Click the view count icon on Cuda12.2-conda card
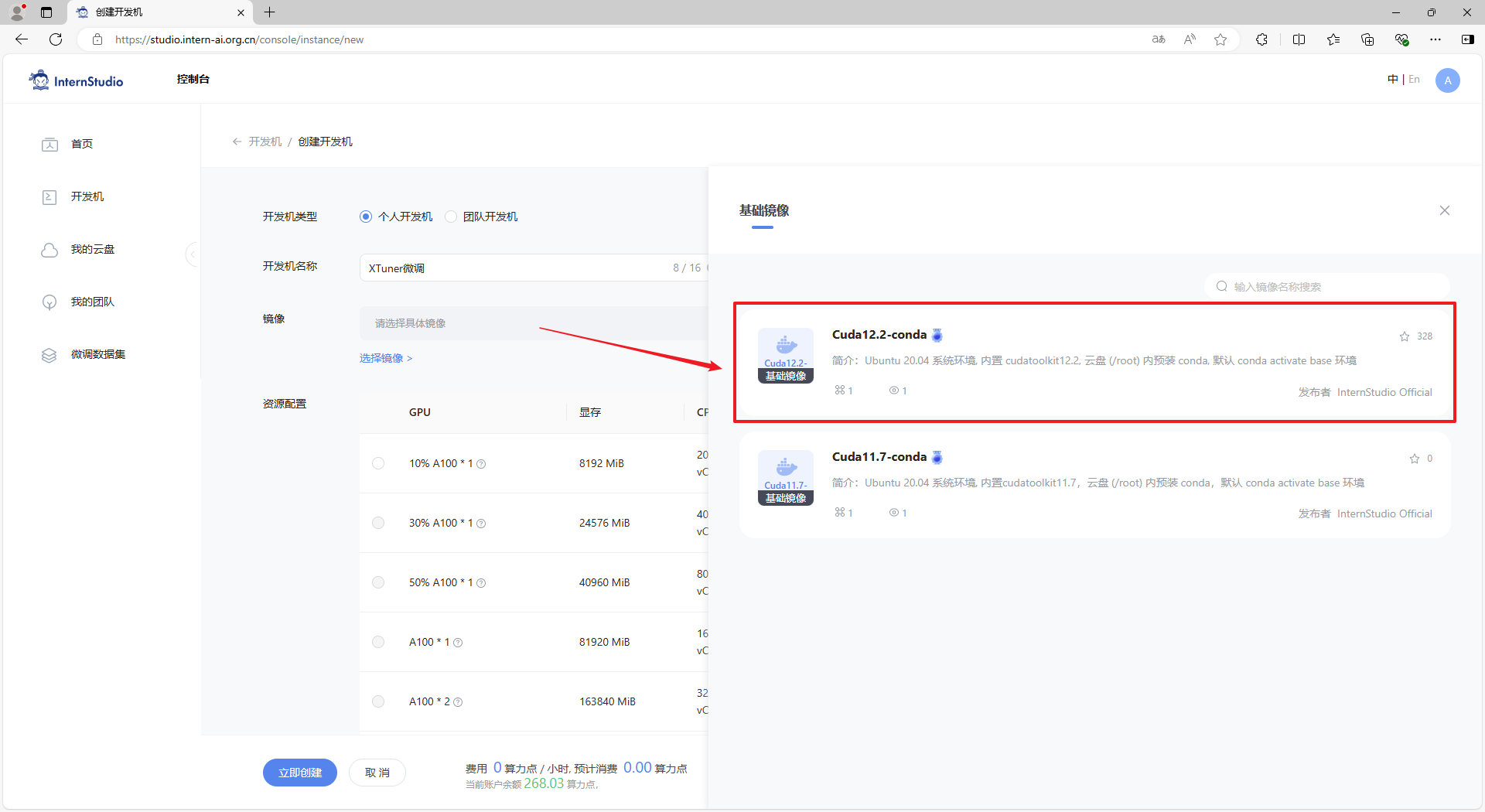1485x812 pixels. tap(894, 391)
